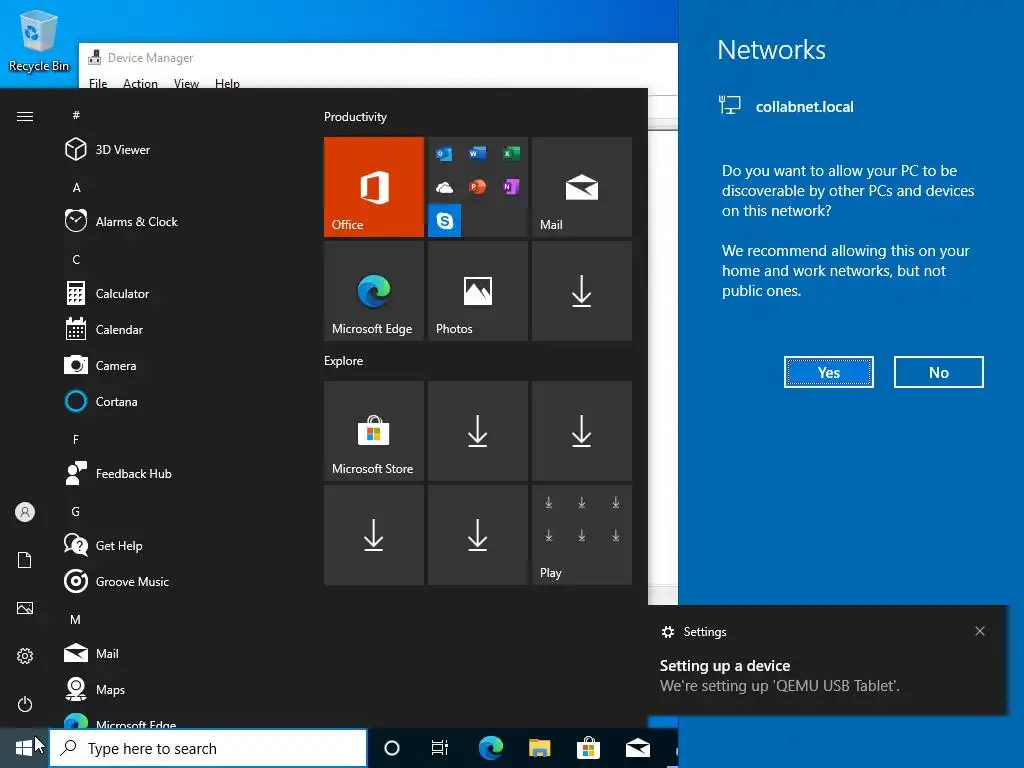Open Cortana from the app list

pos(176,401)
